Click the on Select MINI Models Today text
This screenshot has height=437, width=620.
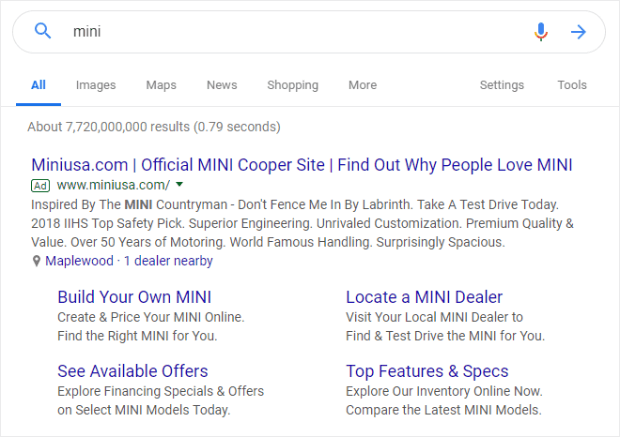[144, 410]
